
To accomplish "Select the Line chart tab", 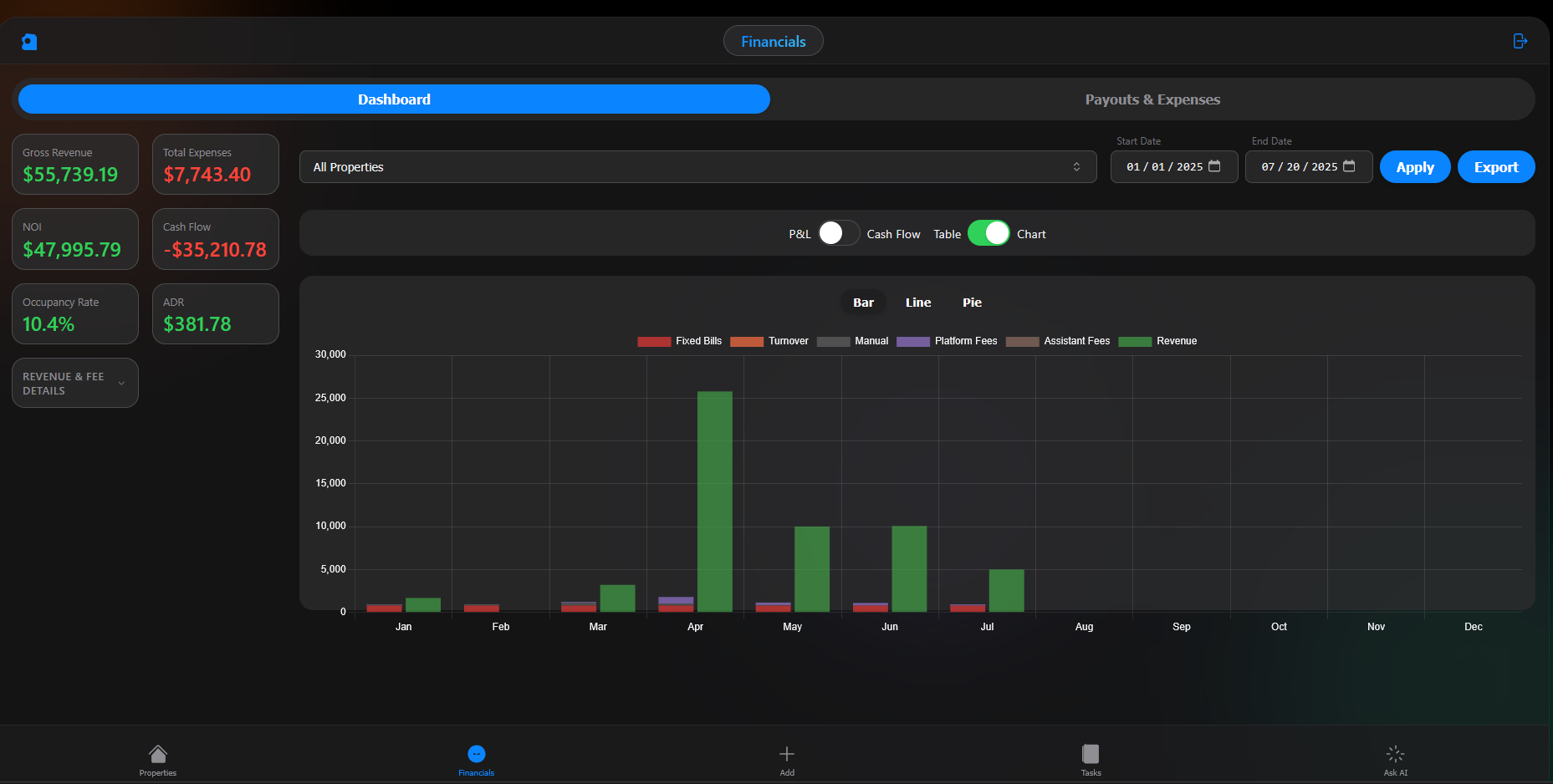I will [x=917, y=303].
